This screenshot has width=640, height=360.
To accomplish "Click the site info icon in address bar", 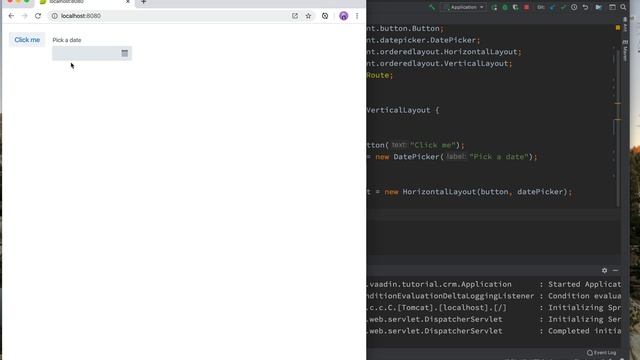I will coord(54,16).
